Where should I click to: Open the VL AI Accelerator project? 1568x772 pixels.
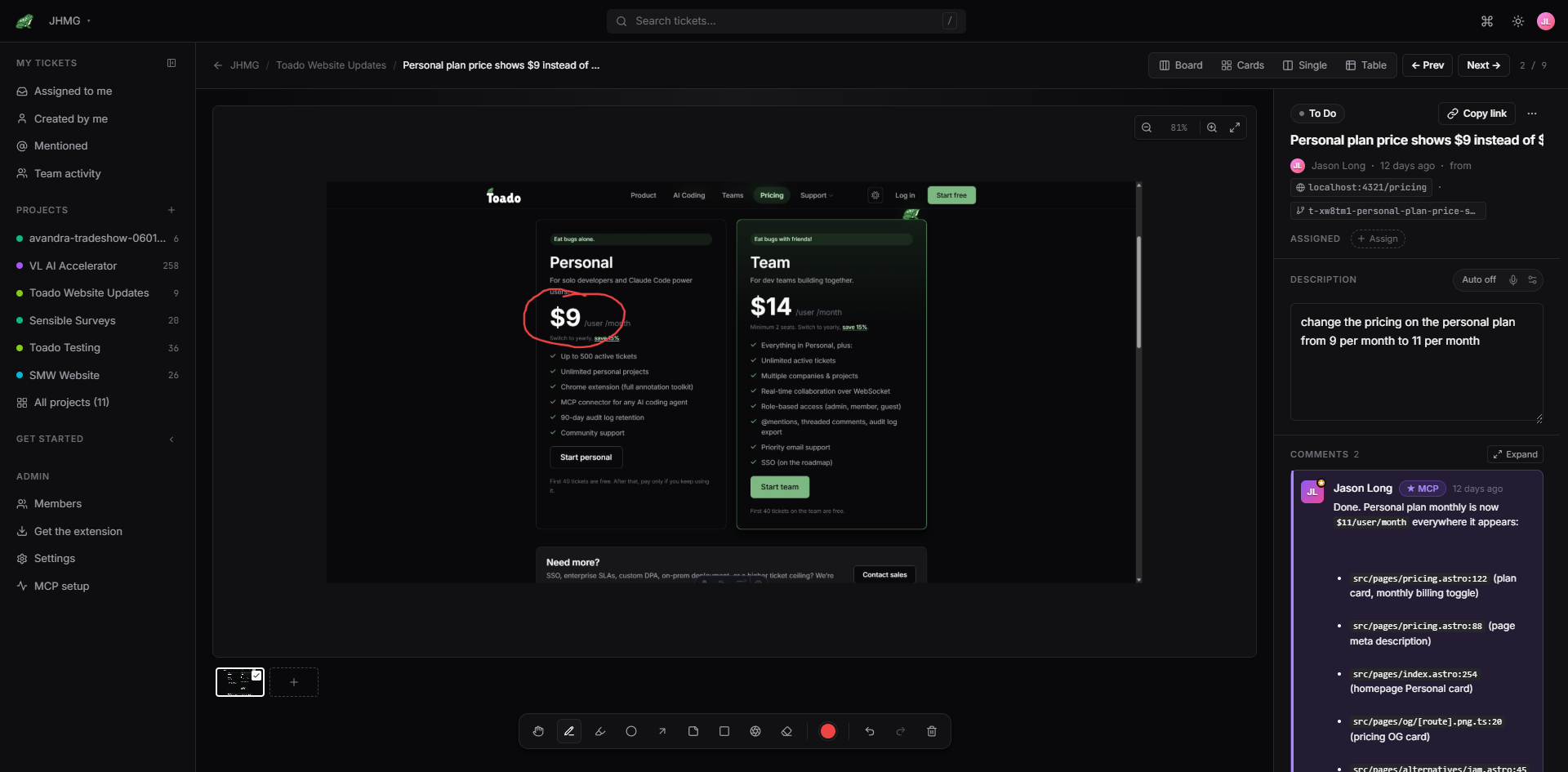(98, 266)
